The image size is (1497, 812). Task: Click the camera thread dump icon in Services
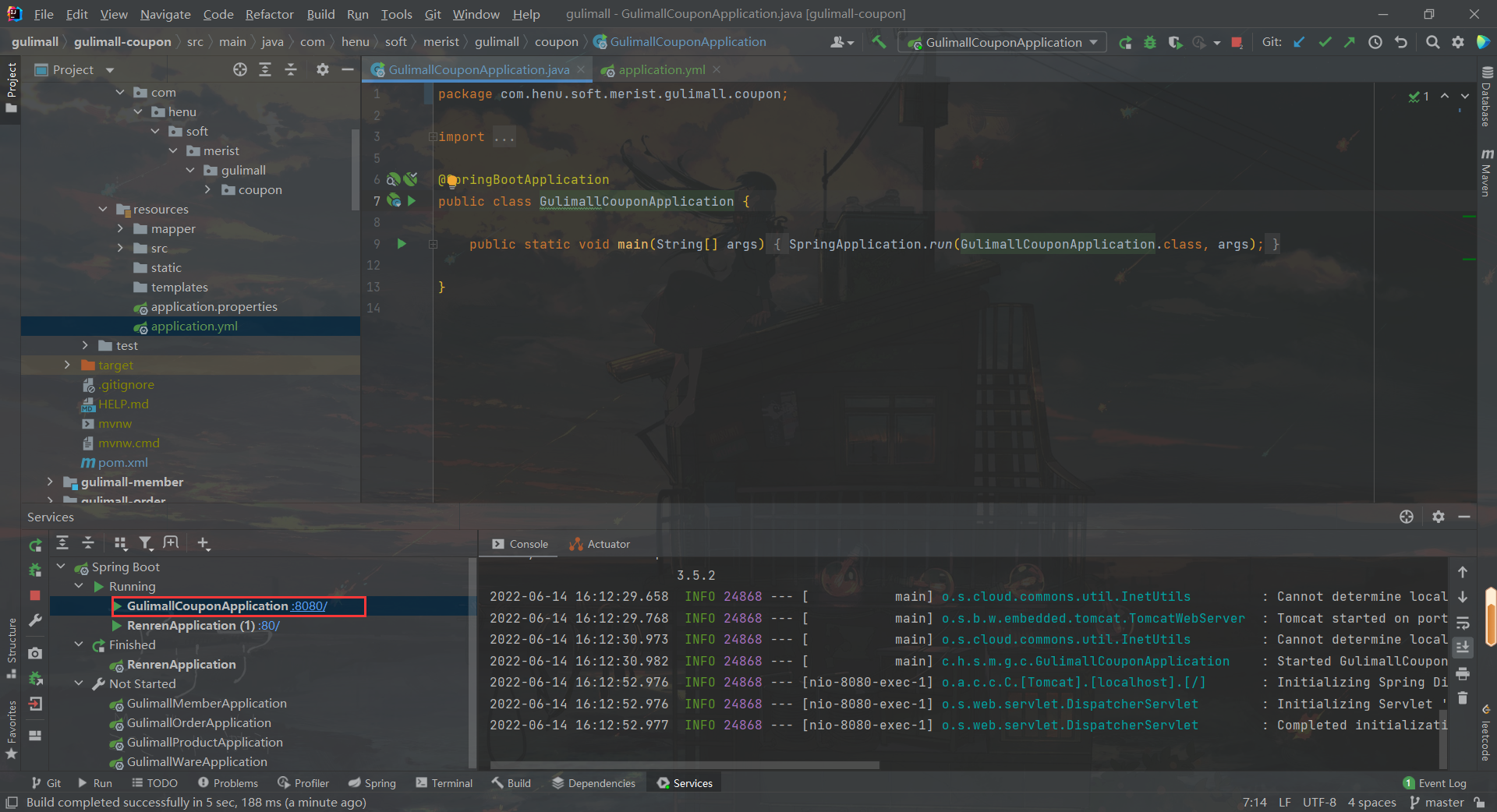click(x=35, y=653)
